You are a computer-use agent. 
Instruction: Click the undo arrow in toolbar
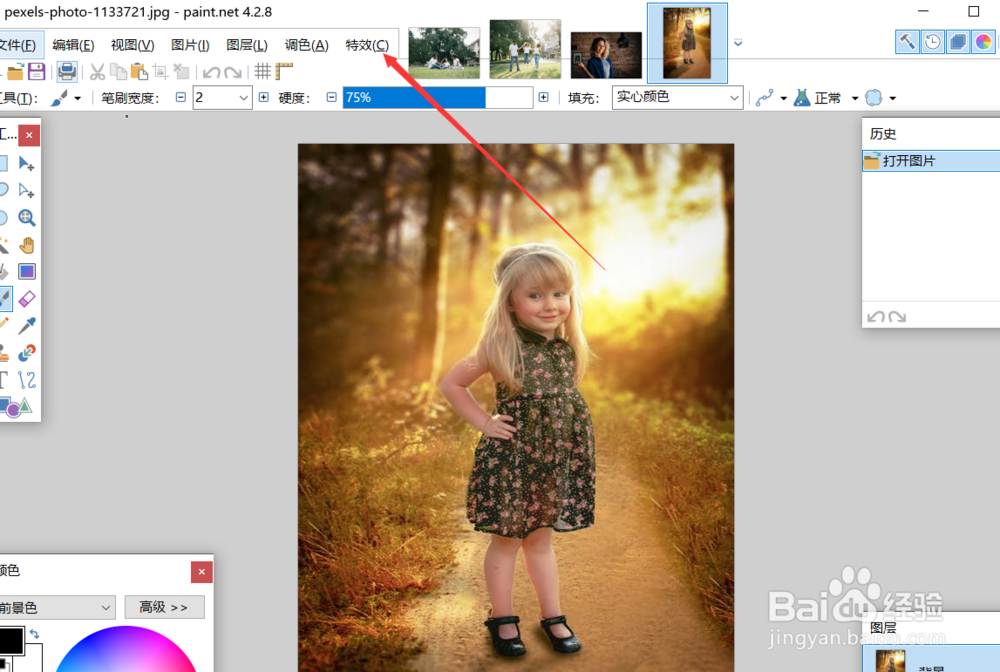pos(212,72)
